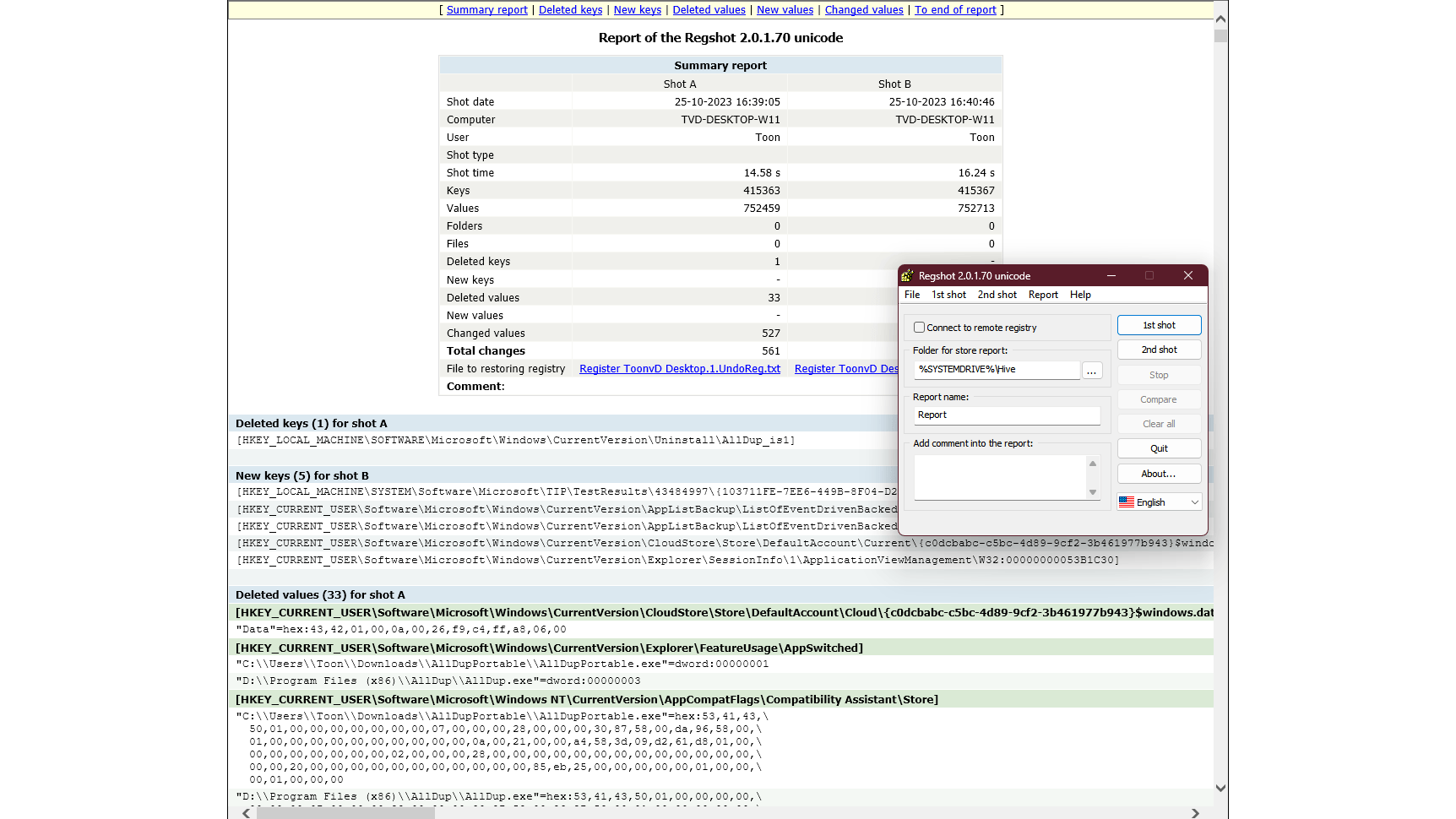Click the 'Report of the Regshot' title

point(720,38)
